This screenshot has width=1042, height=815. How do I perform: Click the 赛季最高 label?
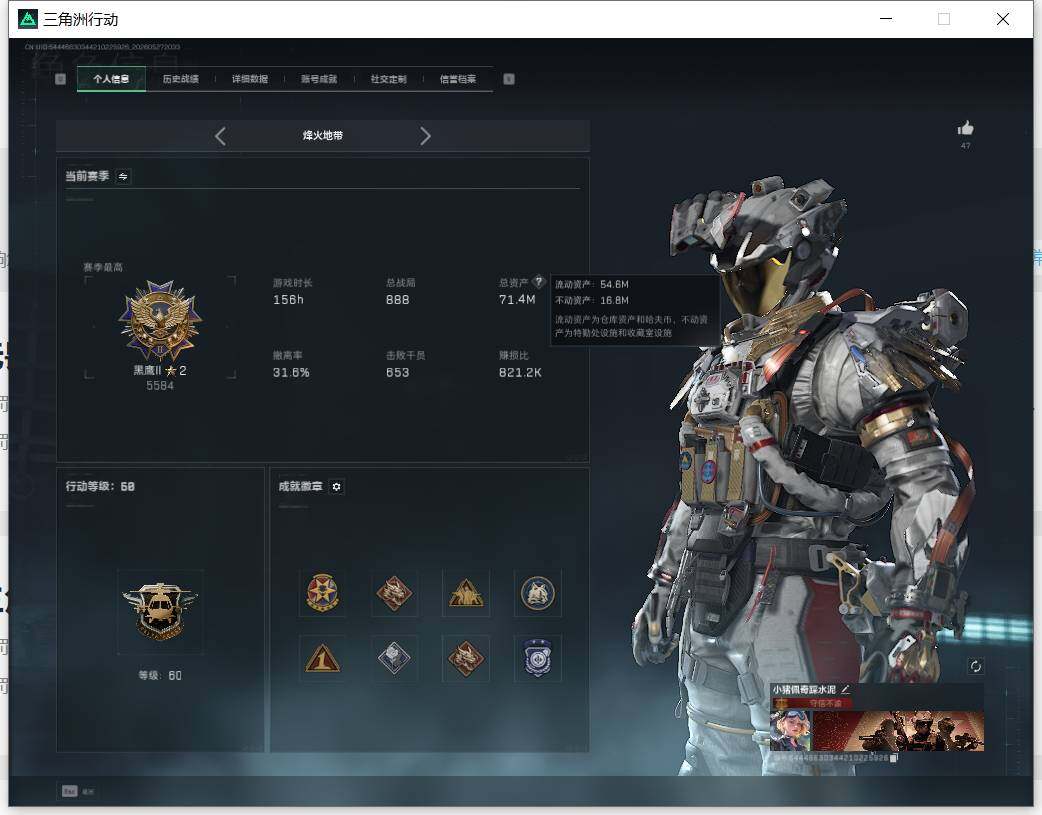tap(103, 267)
